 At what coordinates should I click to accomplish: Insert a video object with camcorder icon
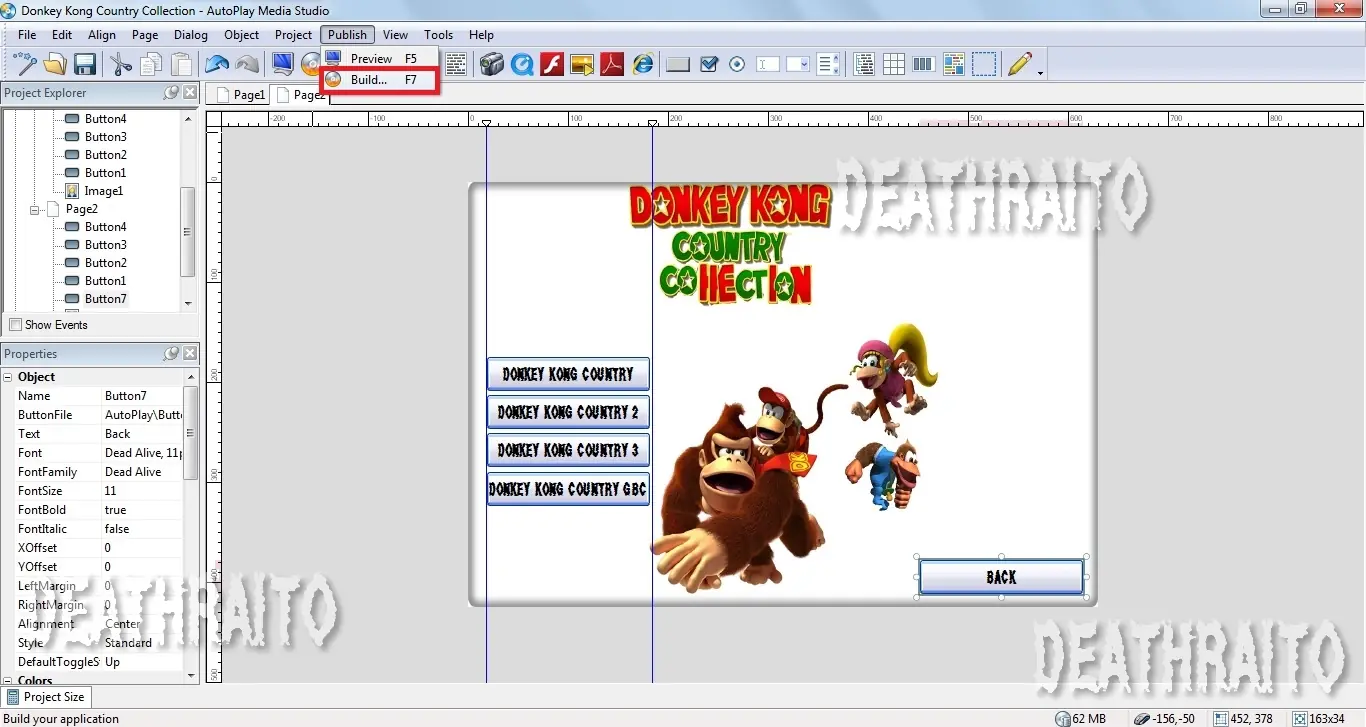pos(491,65)
